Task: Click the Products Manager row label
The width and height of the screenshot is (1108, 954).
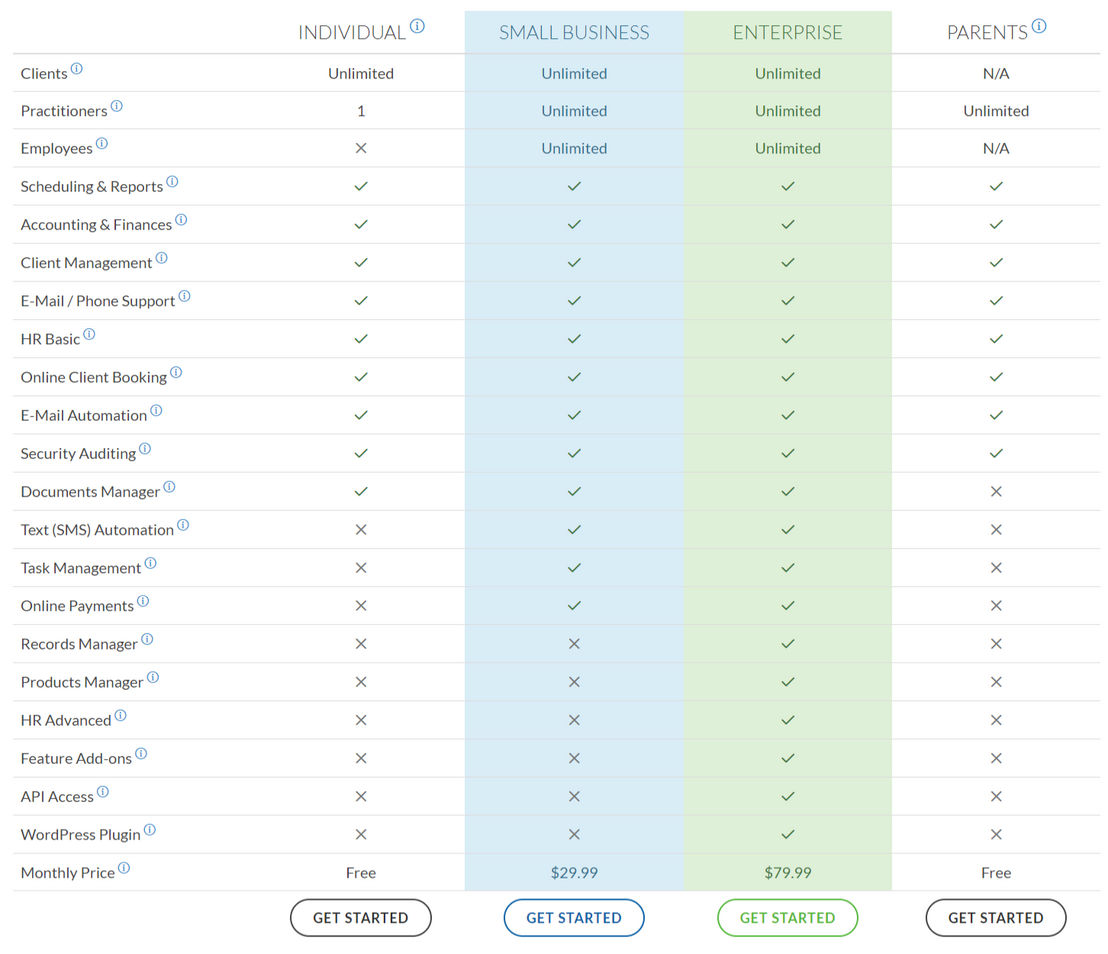Action: click(x=82, y=683)
